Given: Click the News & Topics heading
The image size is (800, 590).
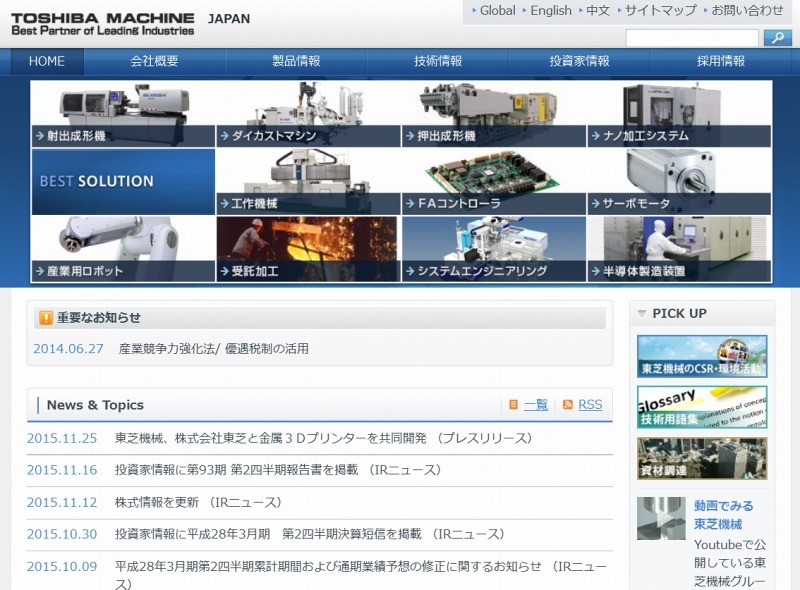Looking at the screenshot, I should click(x=95, y=405).
